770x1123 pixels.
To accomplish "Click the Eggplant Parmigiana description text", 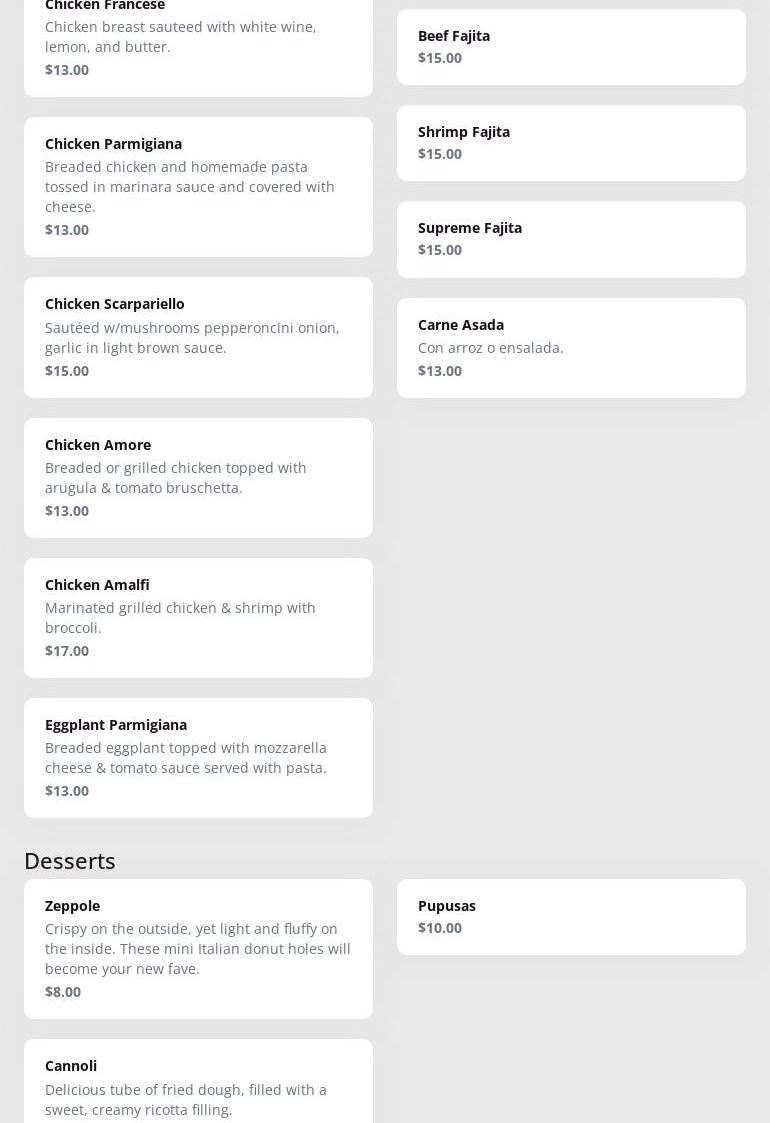I will coord(186,758).
